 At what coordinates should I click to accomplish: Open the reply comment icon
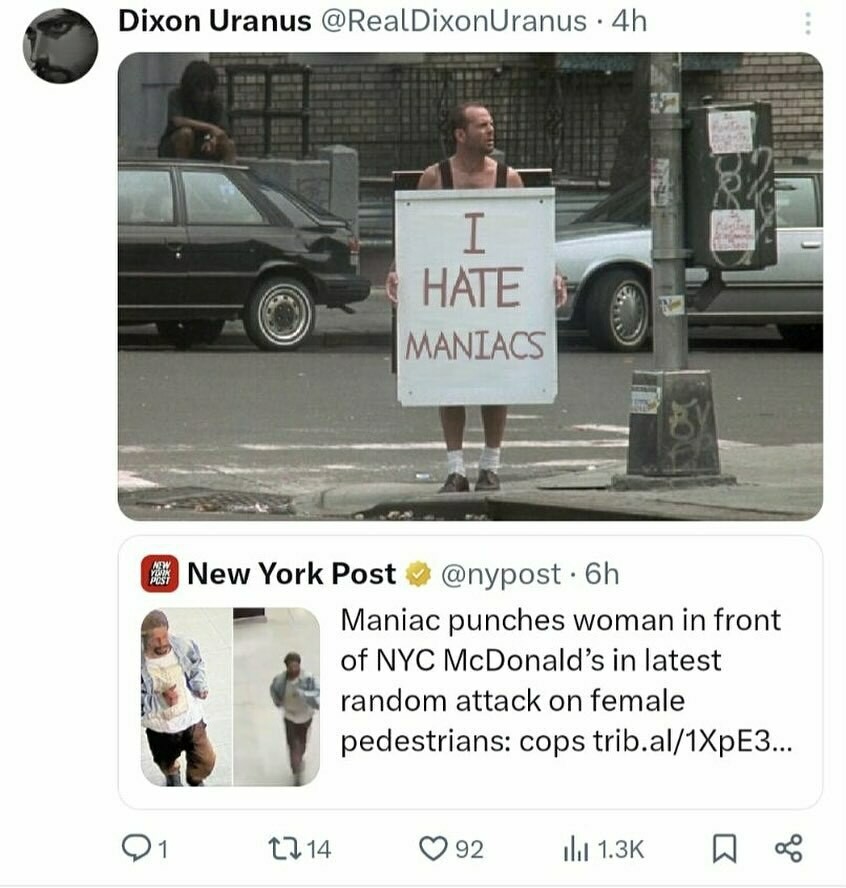pyautogui.click(x=135, y=849)
